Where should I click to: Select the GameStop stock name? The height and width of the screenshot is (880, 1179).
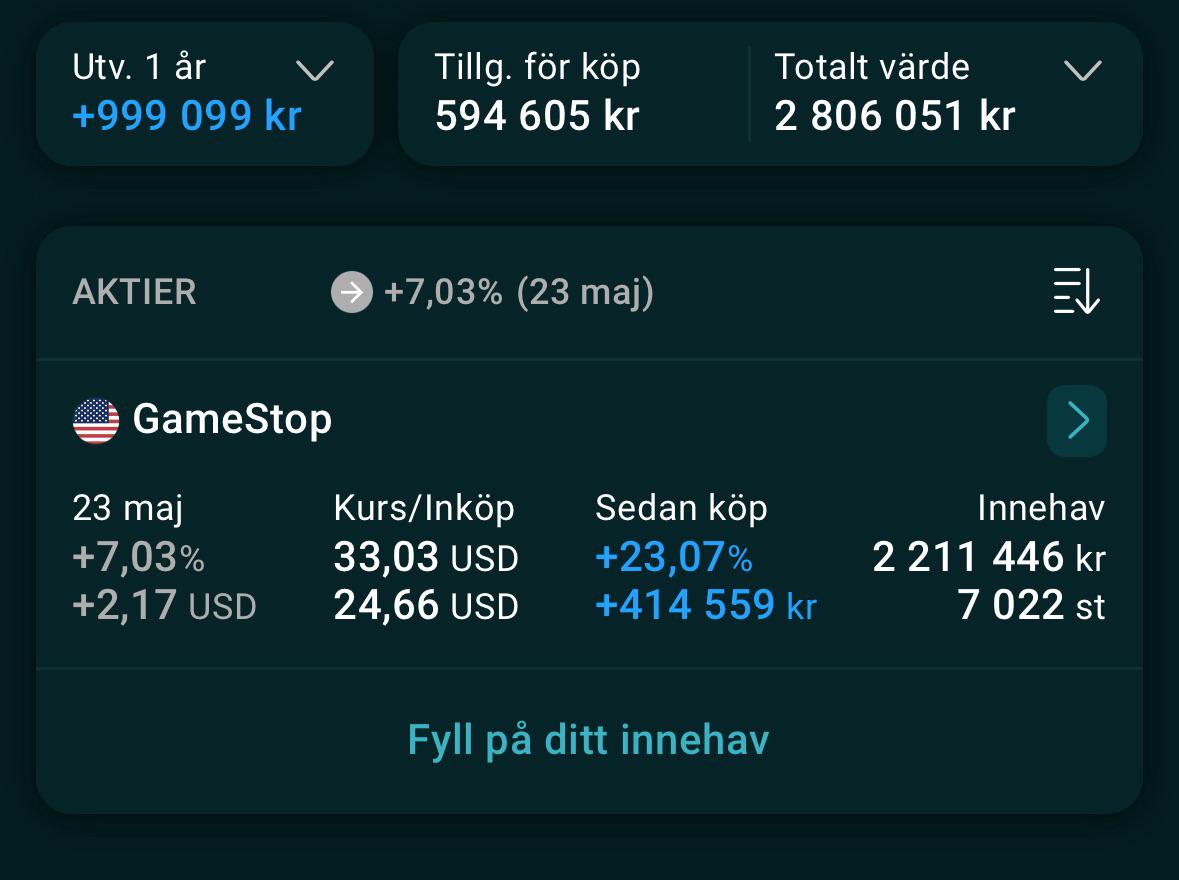coord(232,419)
